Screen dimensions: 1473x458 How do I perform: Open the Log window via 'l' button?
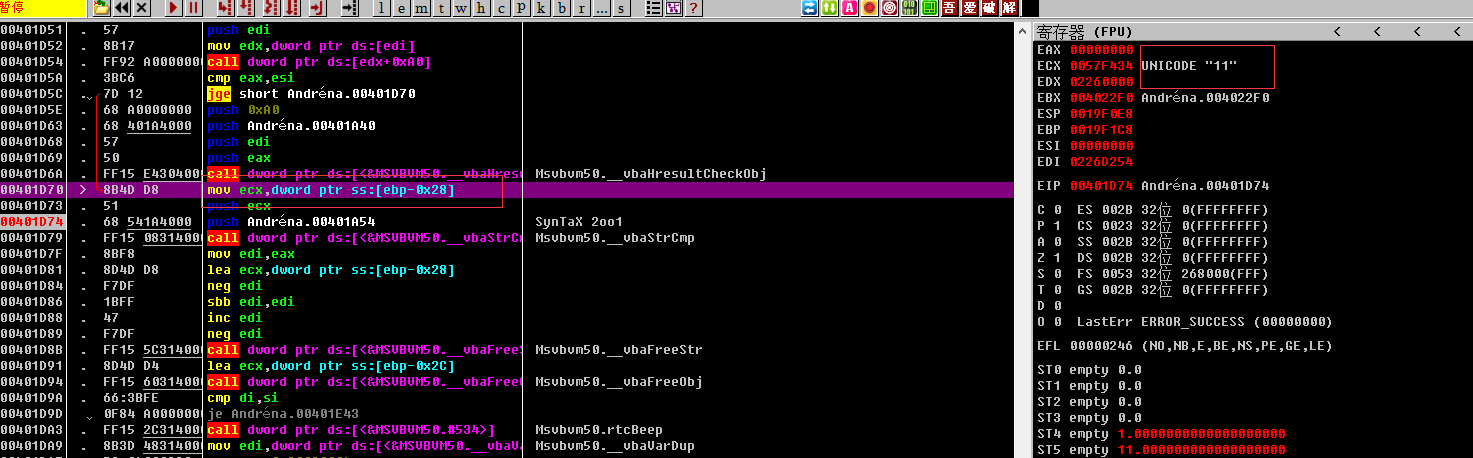383,8
